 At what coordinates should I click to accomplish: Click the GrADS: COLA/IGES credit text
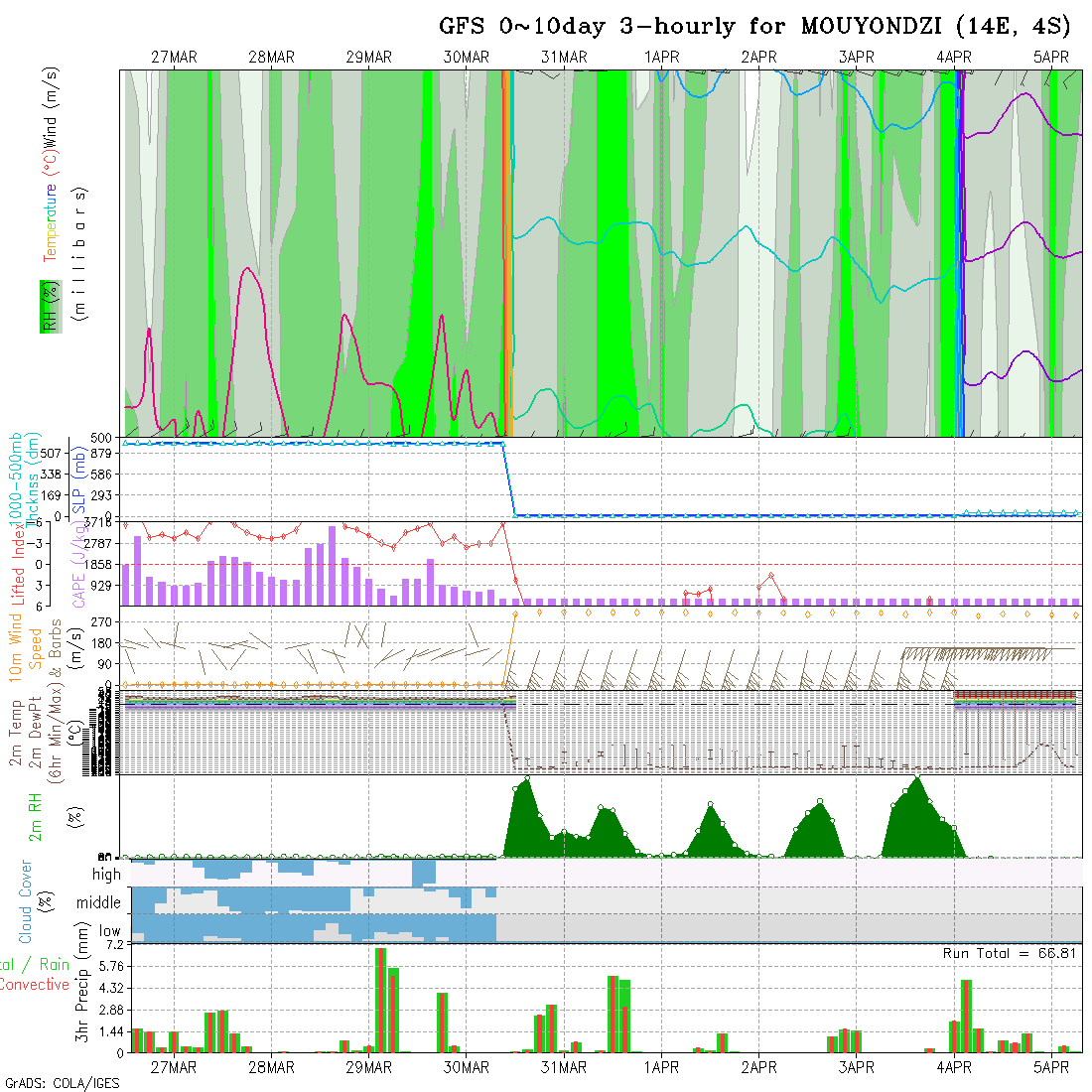click(62, 1083)
